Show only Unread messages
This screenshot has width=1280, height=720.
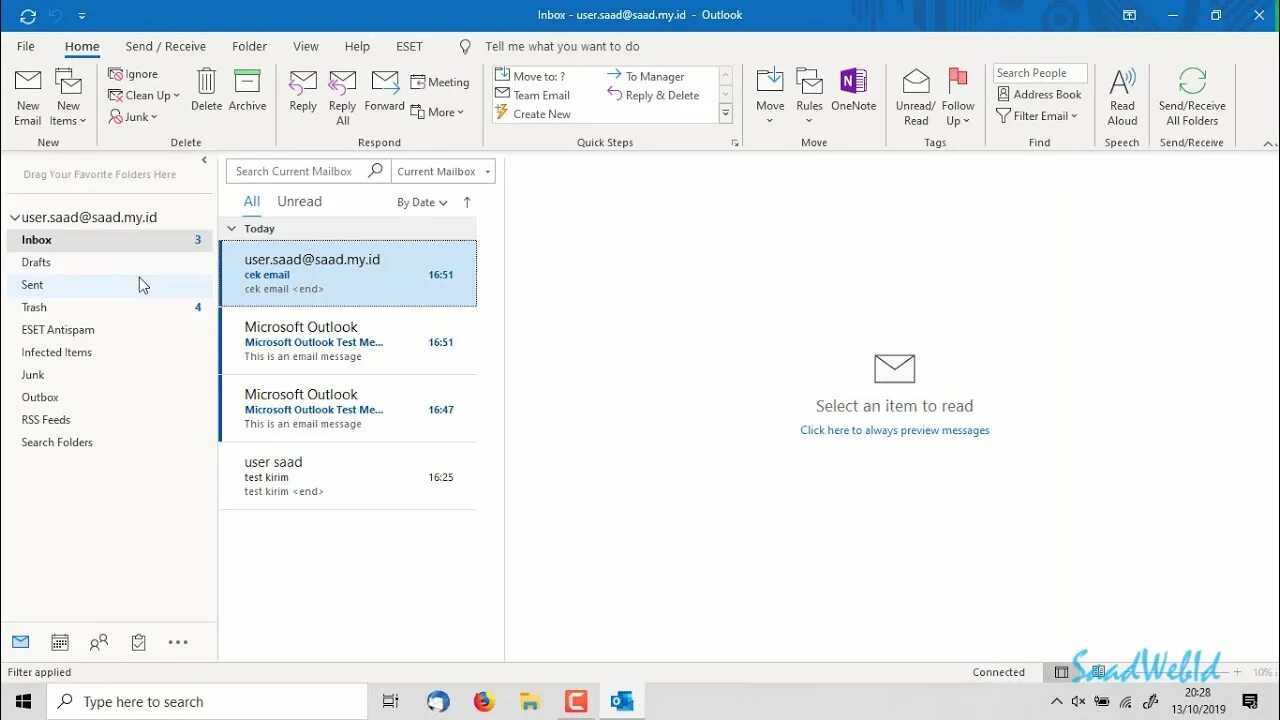(299, 201)
